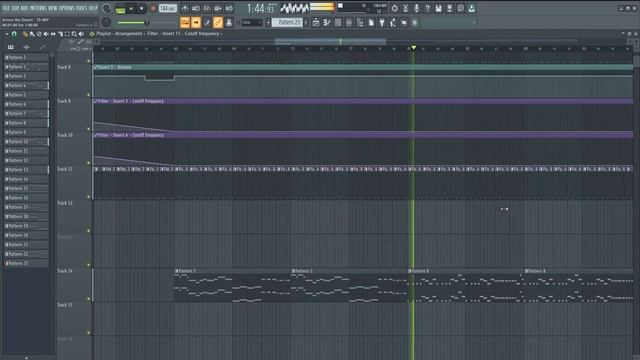Open the playlist magnet snap icon

point(14,34)
